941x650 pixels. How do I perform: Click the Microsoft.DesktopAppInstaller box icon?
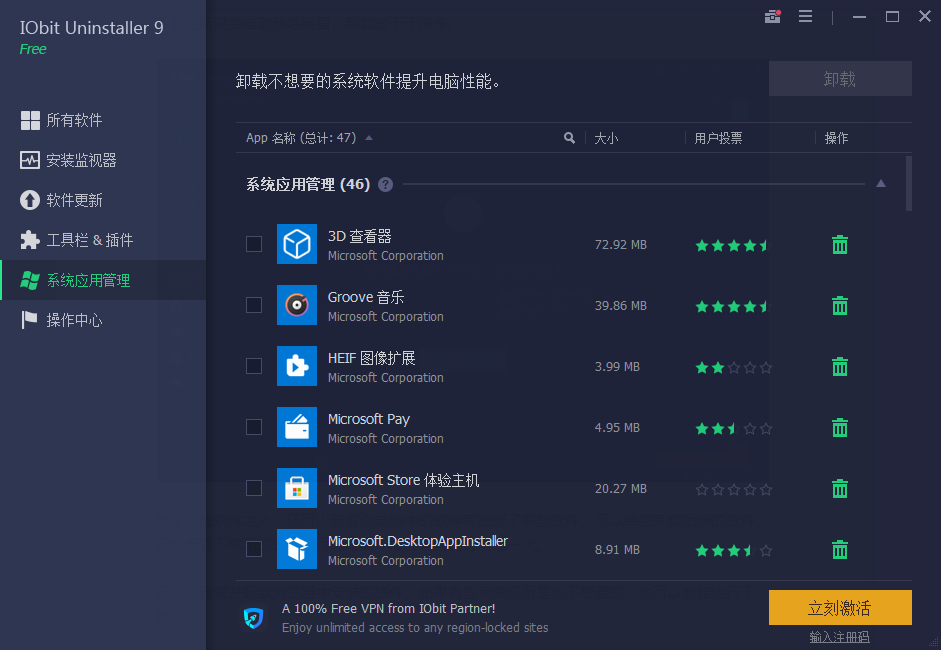click(x=296, y=549)
